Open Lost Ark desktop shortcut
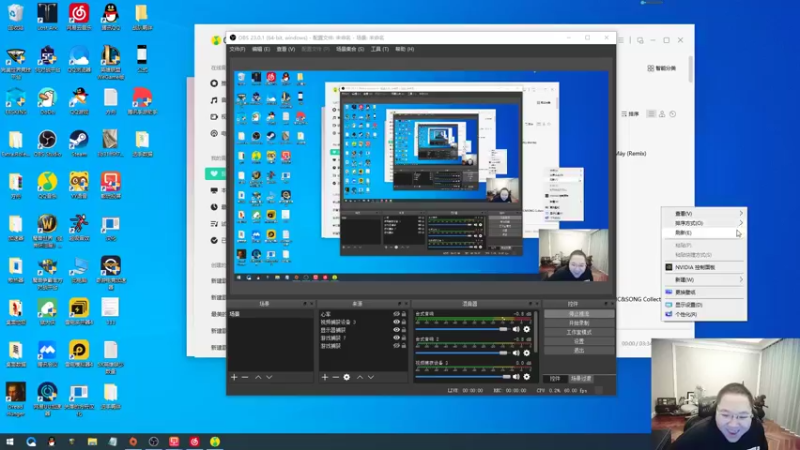The height and width of the screenshot is (450, 800). click(x=47, y=17)
